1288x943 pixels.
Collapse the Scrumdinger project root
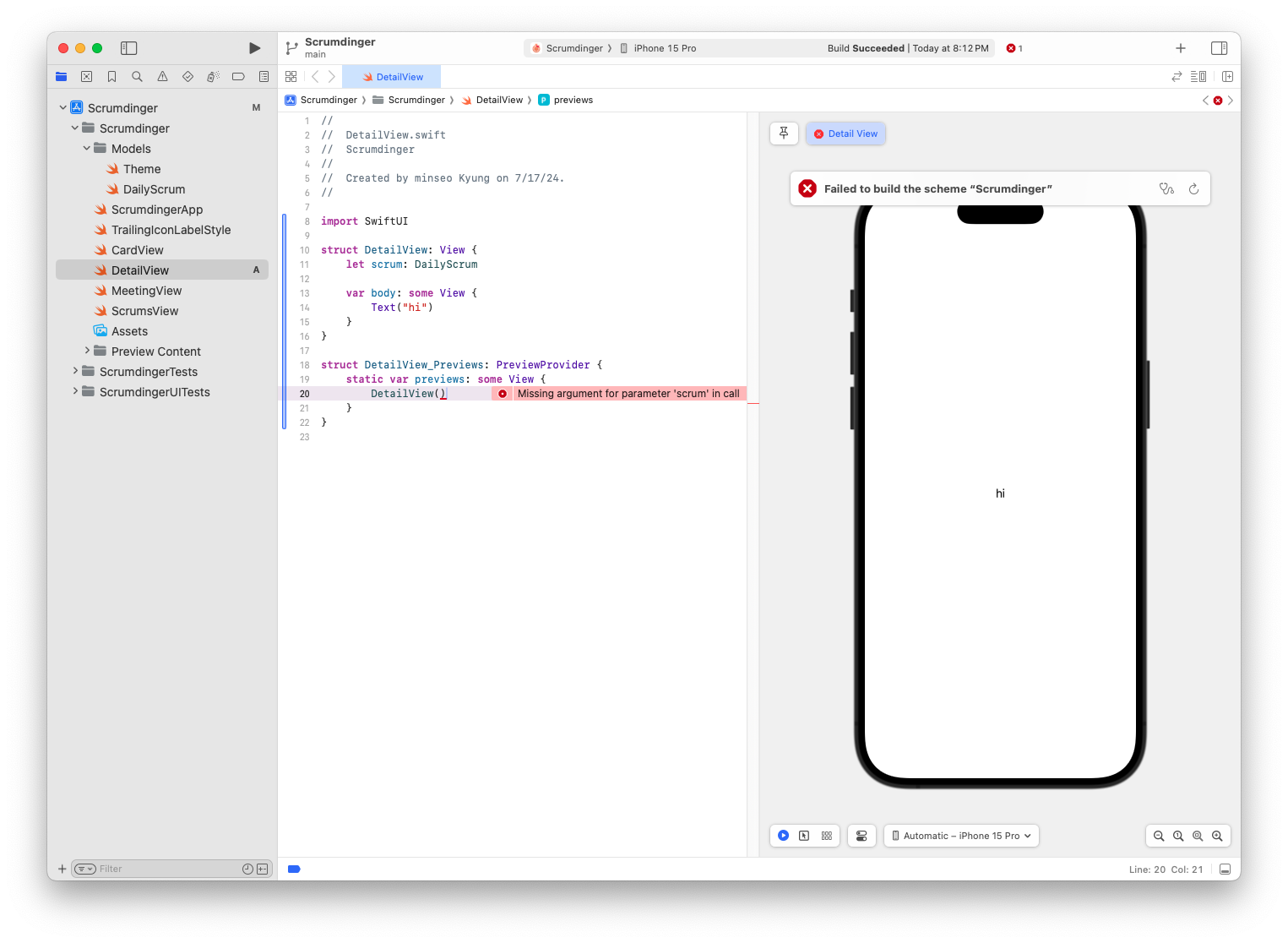pyautogui.click(x=62, y=107)
